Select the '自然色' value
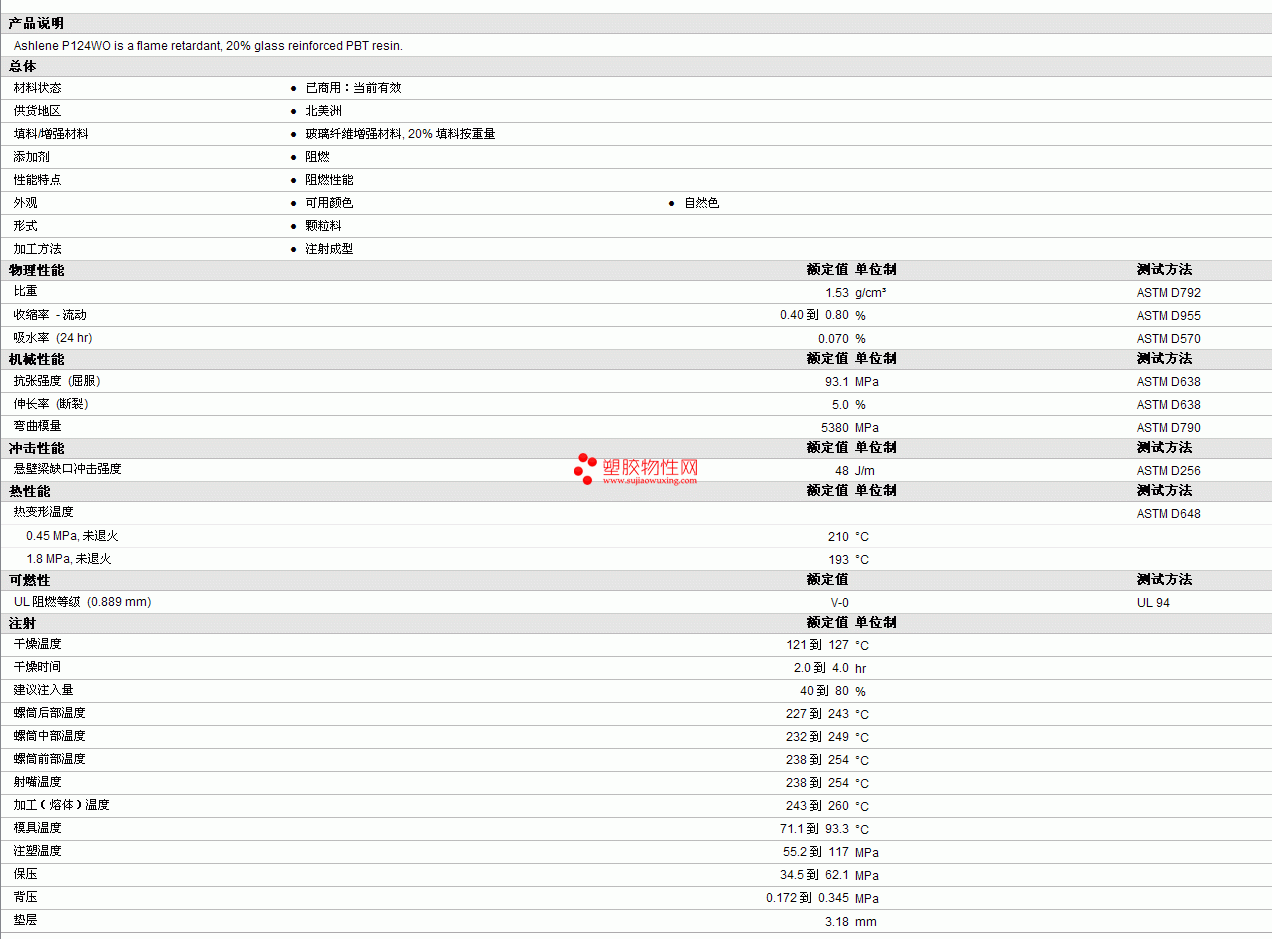This screenshot has height=939, width=1272. click(701, 203)
